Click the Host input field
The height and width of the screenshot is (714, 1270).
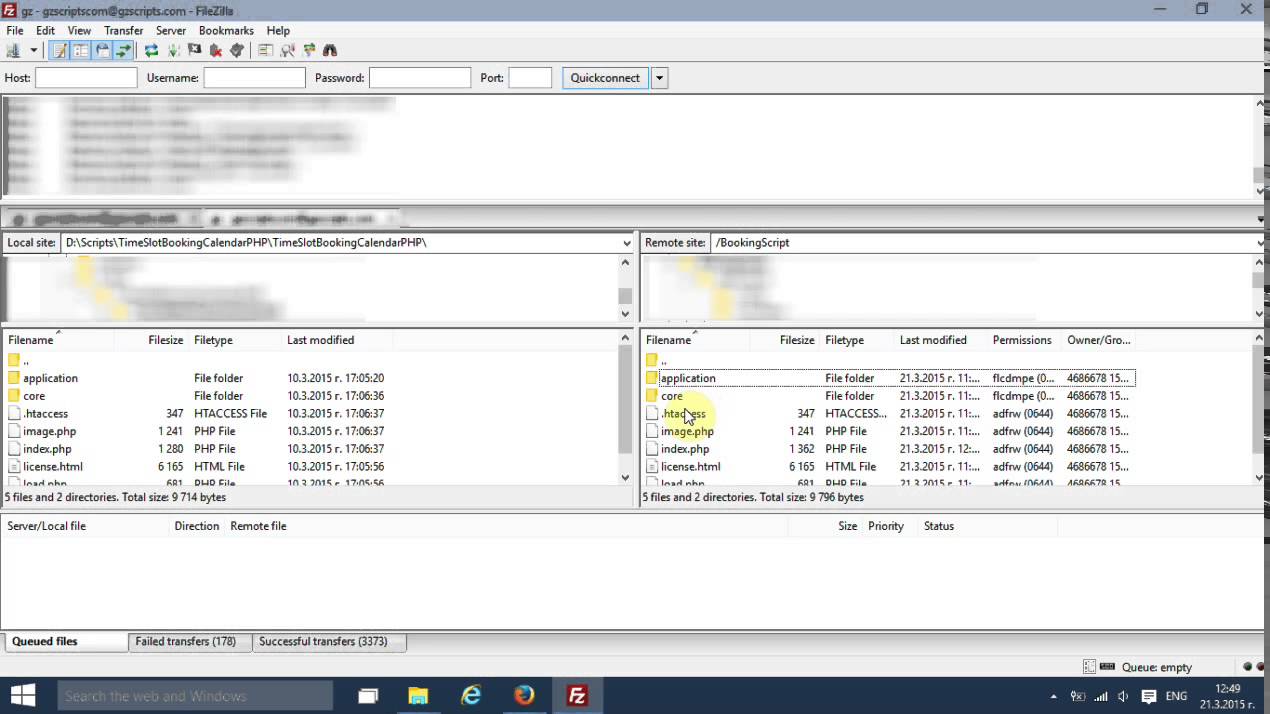(x=86, y=78)
